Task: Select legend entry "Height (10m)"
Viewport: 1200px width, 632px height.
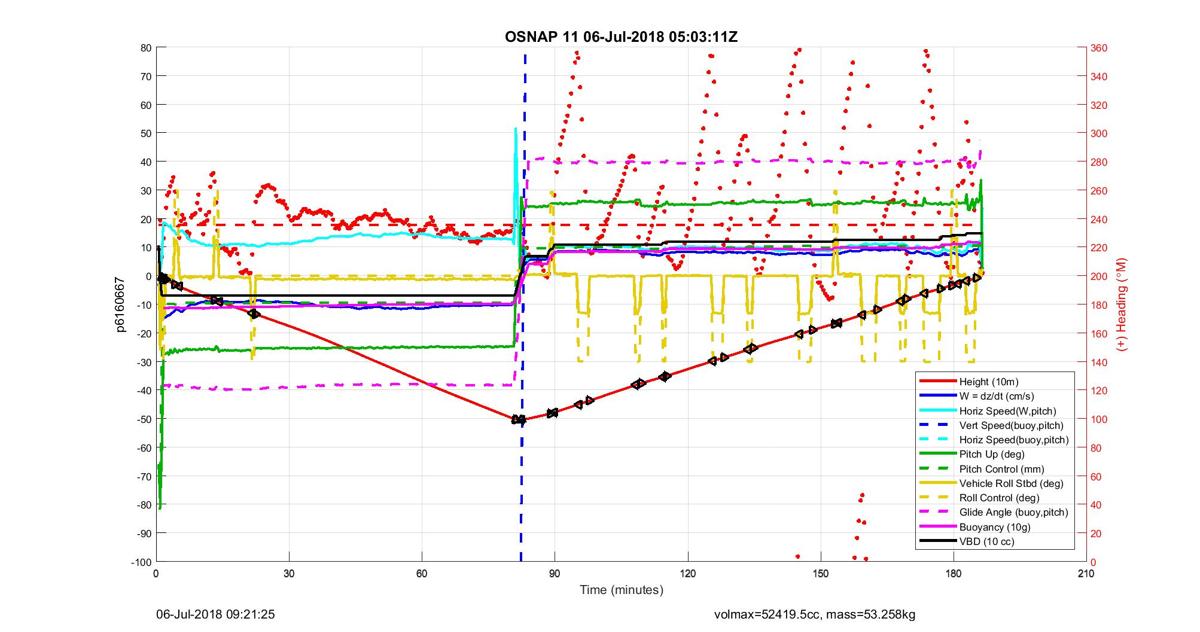Action: 991,382
